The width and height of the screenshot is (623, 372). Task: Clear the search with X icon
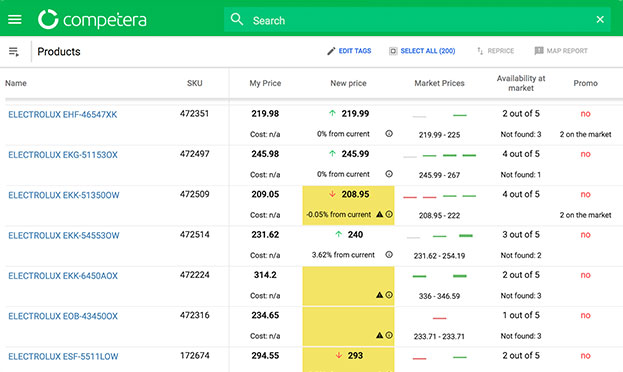pos(600,19)
